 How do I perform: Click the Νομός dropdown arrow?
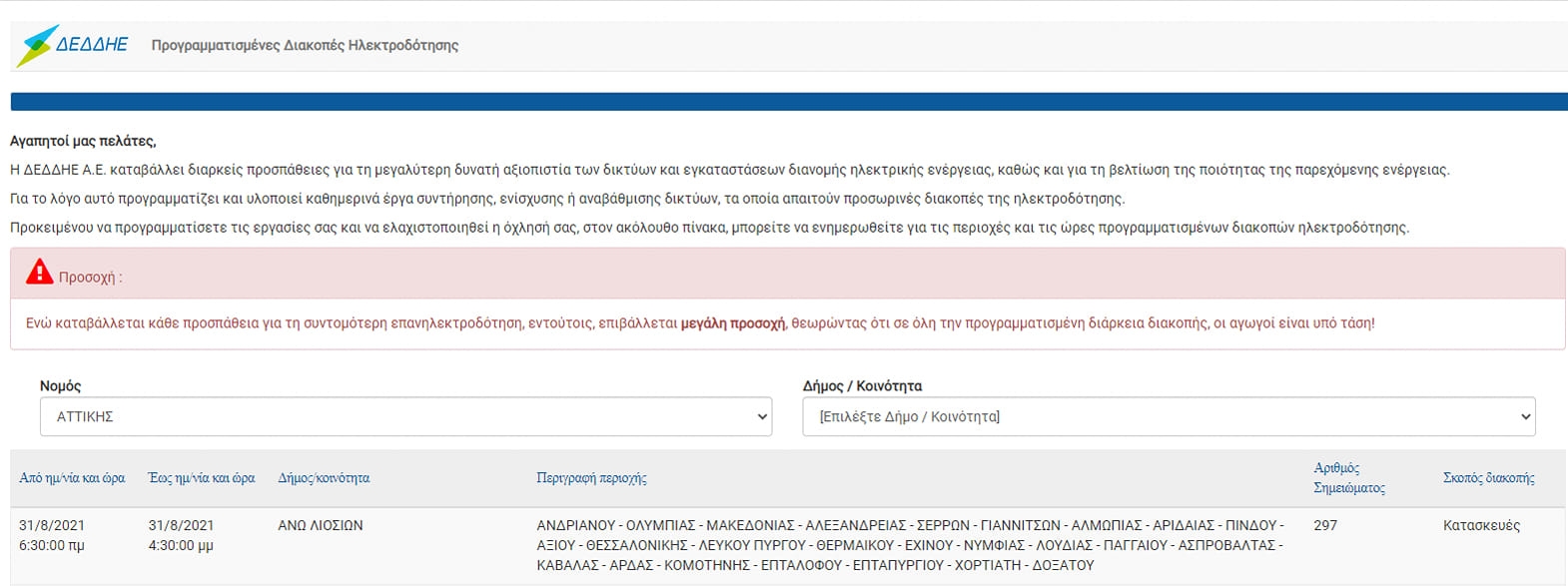(763, 417)
